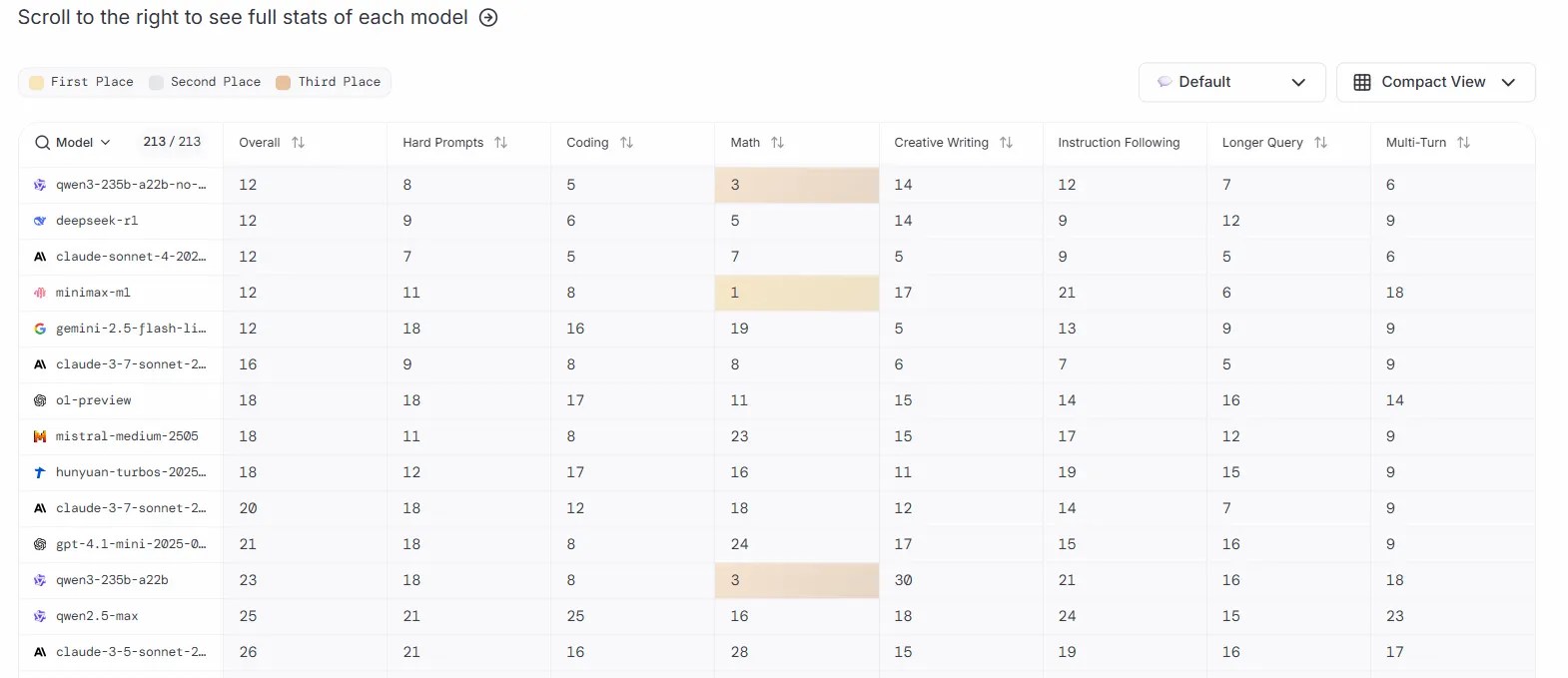Screen dimensions: 1568x678
Task: Sort by Overall rank arrows
Action: (298, 143)
